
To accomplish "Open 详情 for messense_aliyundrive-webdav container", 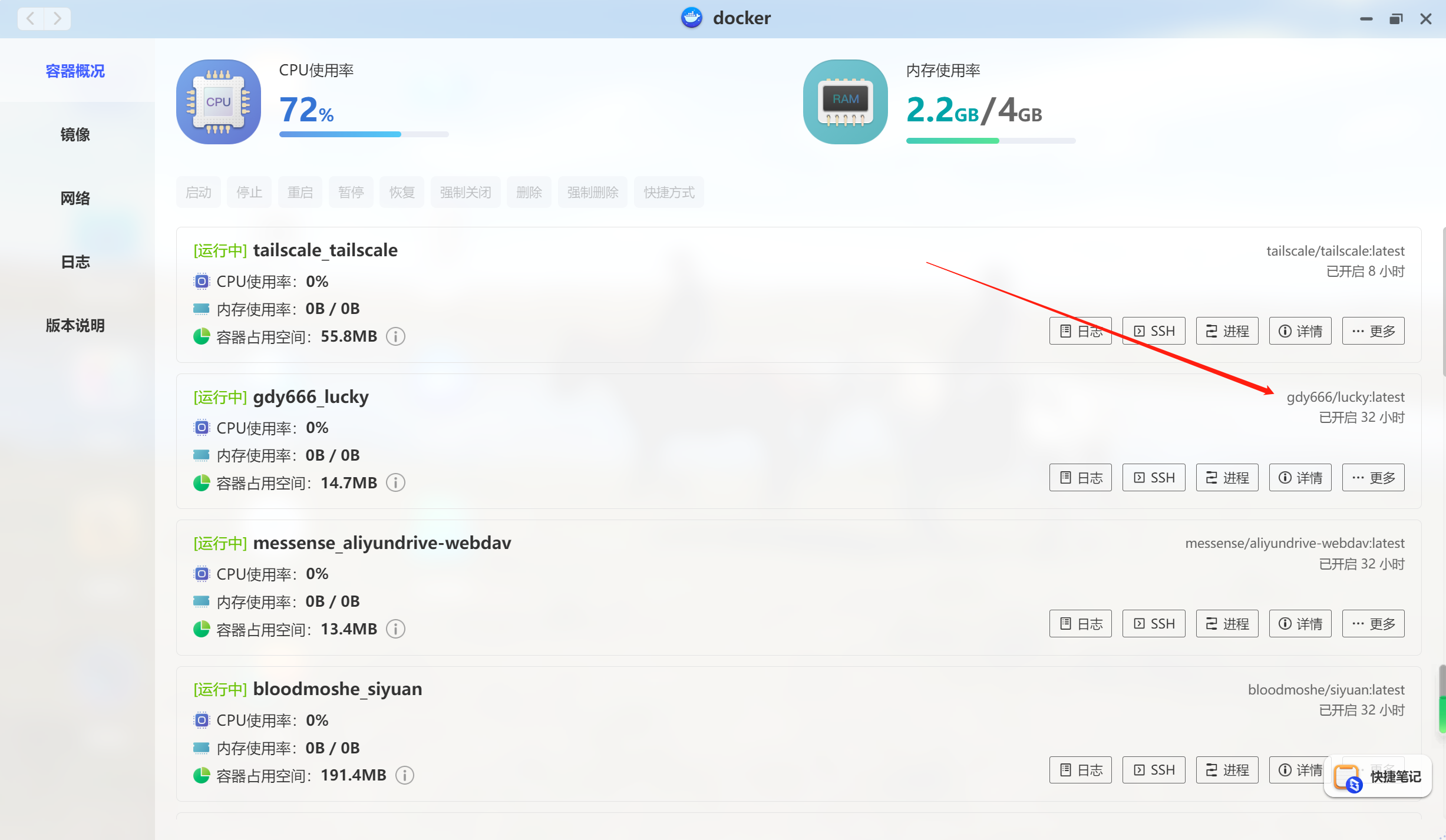I will tap(1300, 623).
